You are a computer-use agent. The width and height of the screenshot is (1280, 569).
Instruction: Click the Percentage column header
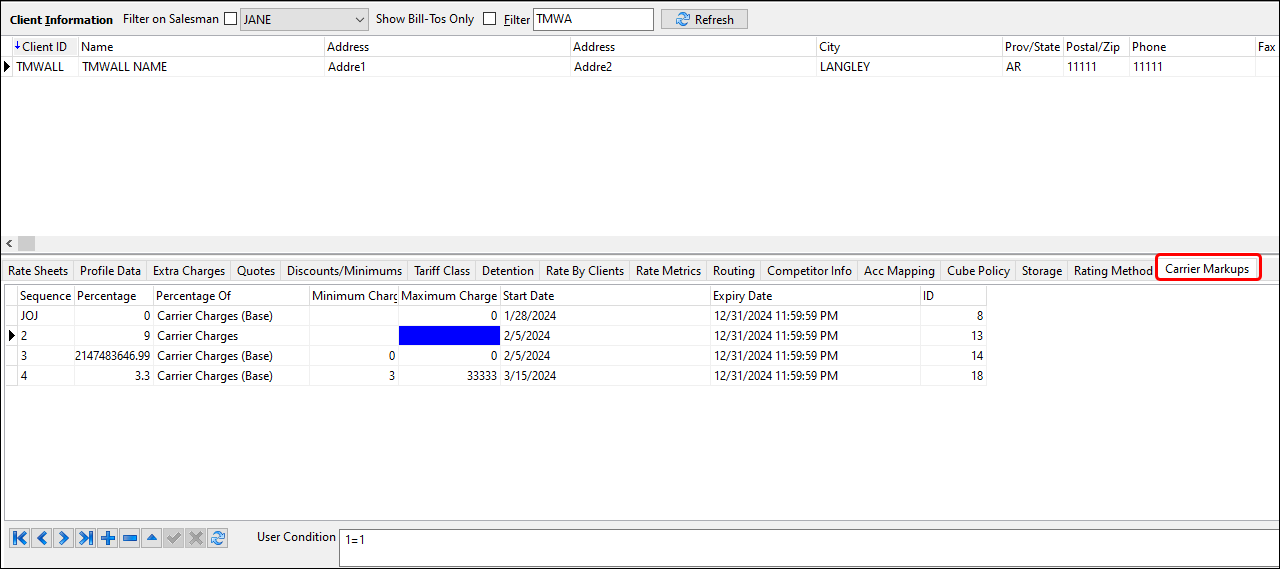[x=113, y=296]
